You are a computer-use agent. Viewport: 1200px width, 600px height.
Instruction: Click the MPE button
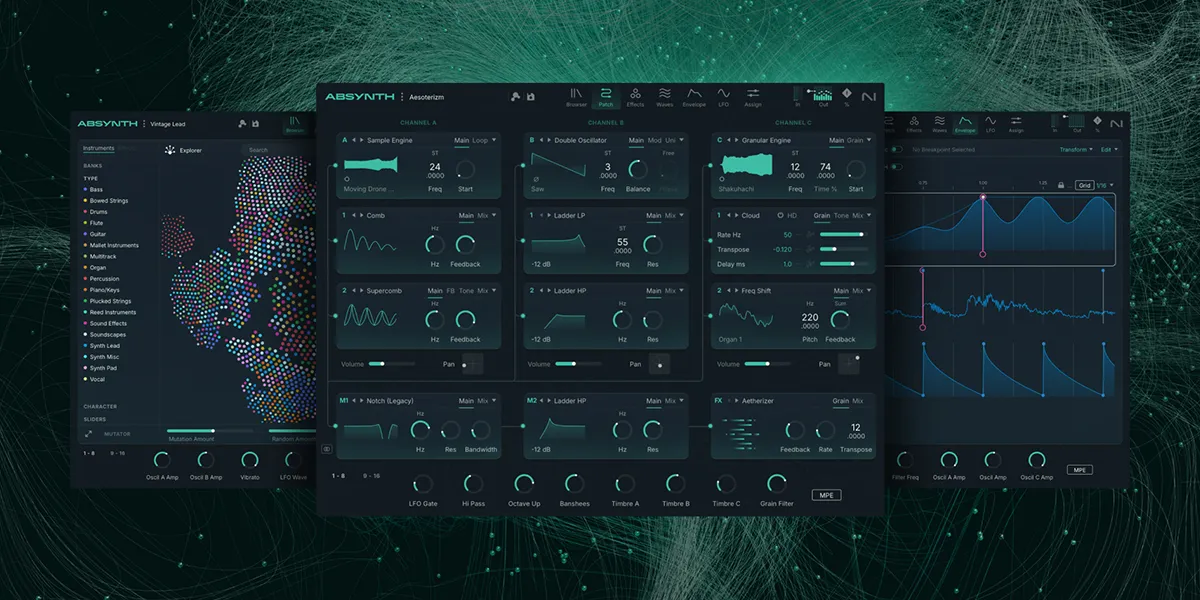point(826,494)
